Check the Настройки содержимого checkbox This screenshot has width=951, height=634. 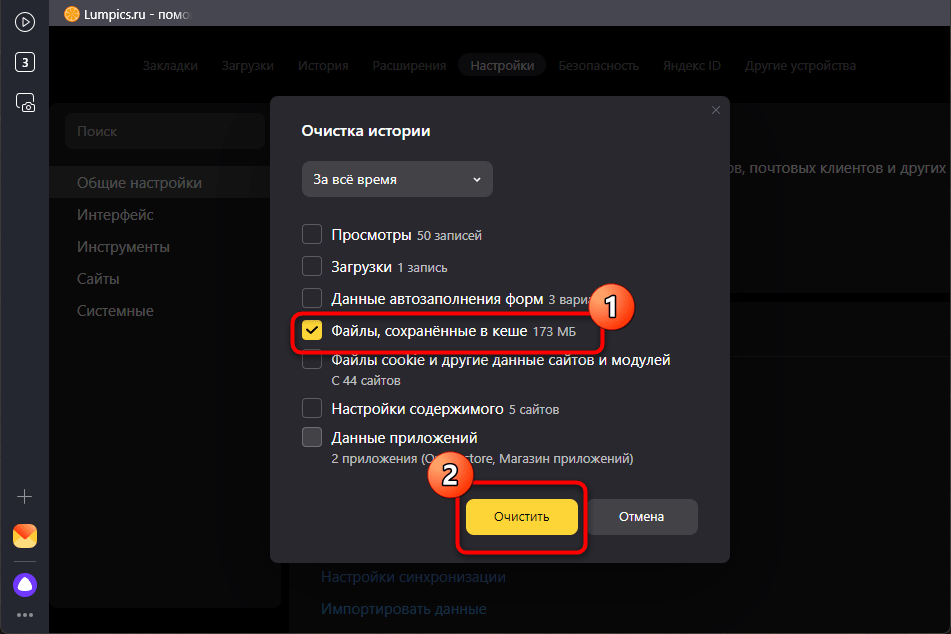312,408
